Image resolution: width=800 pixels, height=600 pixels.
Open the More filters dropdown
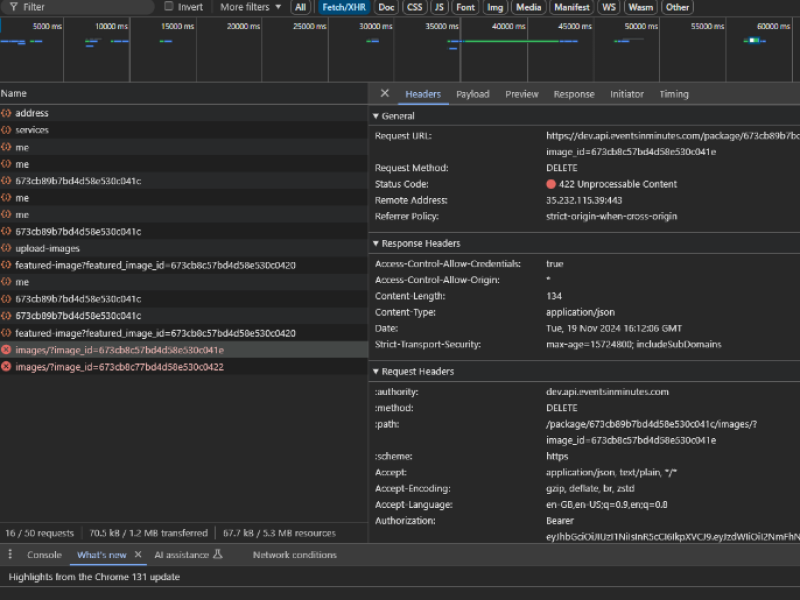click(250, 7)
